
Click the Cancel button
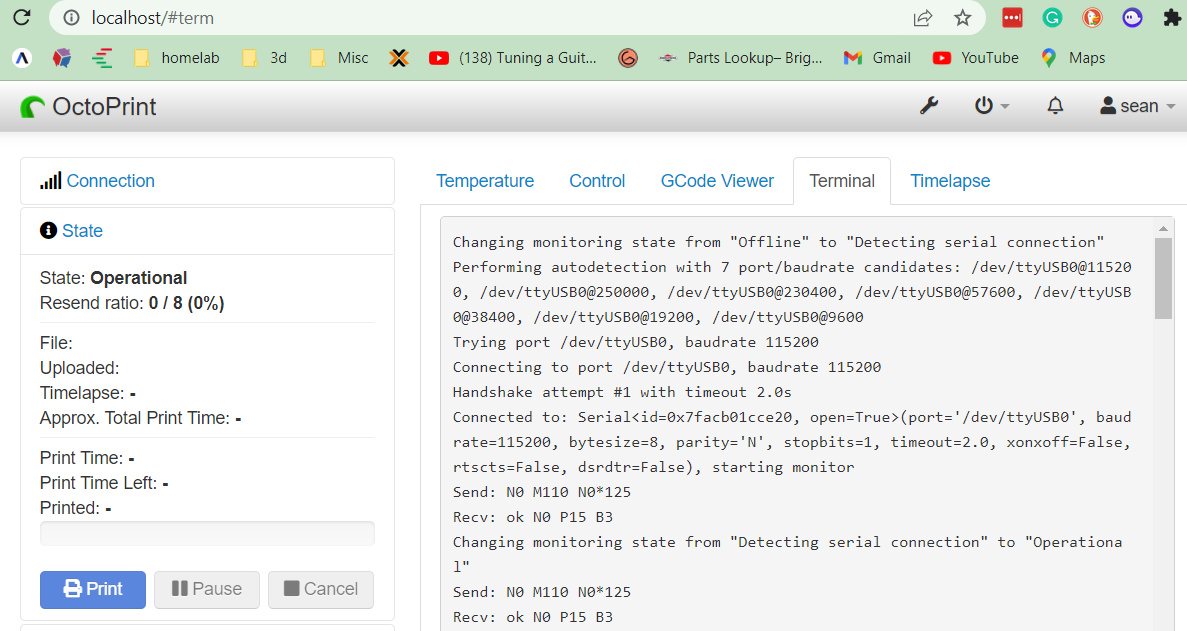pyautogui.click(x=321, y=589)
